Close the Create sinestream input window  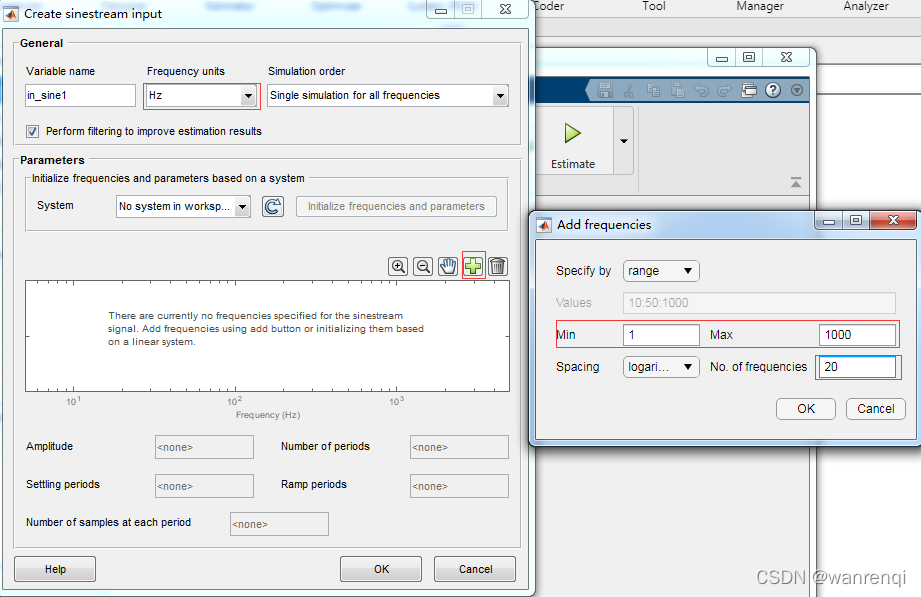(505, 9)
